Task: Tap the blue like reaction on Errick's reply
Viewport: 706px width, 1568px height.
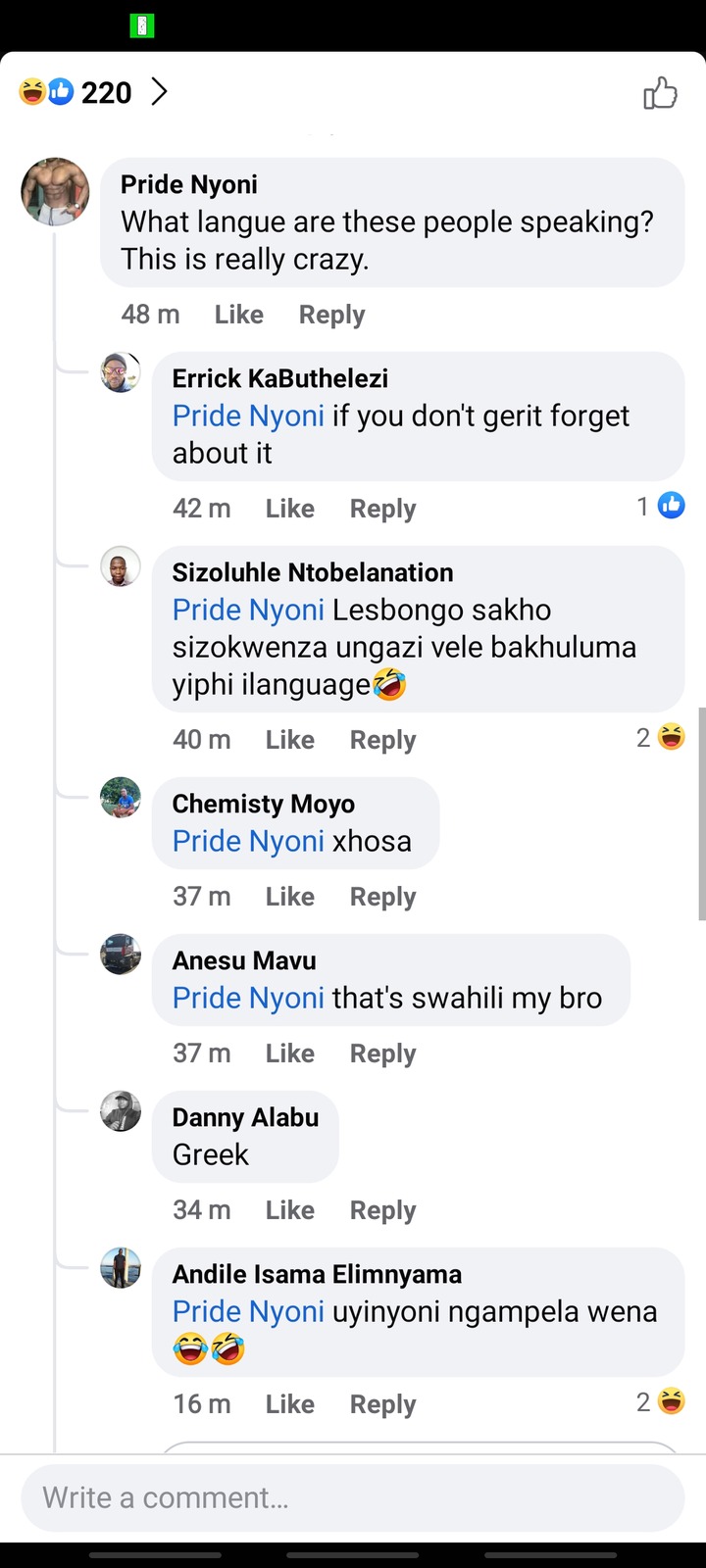Action: pyautogui.click(x=671, y=506)
